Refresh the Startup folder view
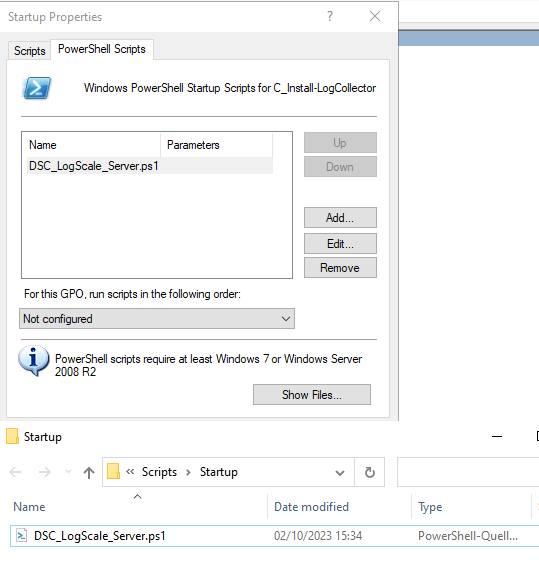This screenshot has width=539, height=576. click(370, 472)
